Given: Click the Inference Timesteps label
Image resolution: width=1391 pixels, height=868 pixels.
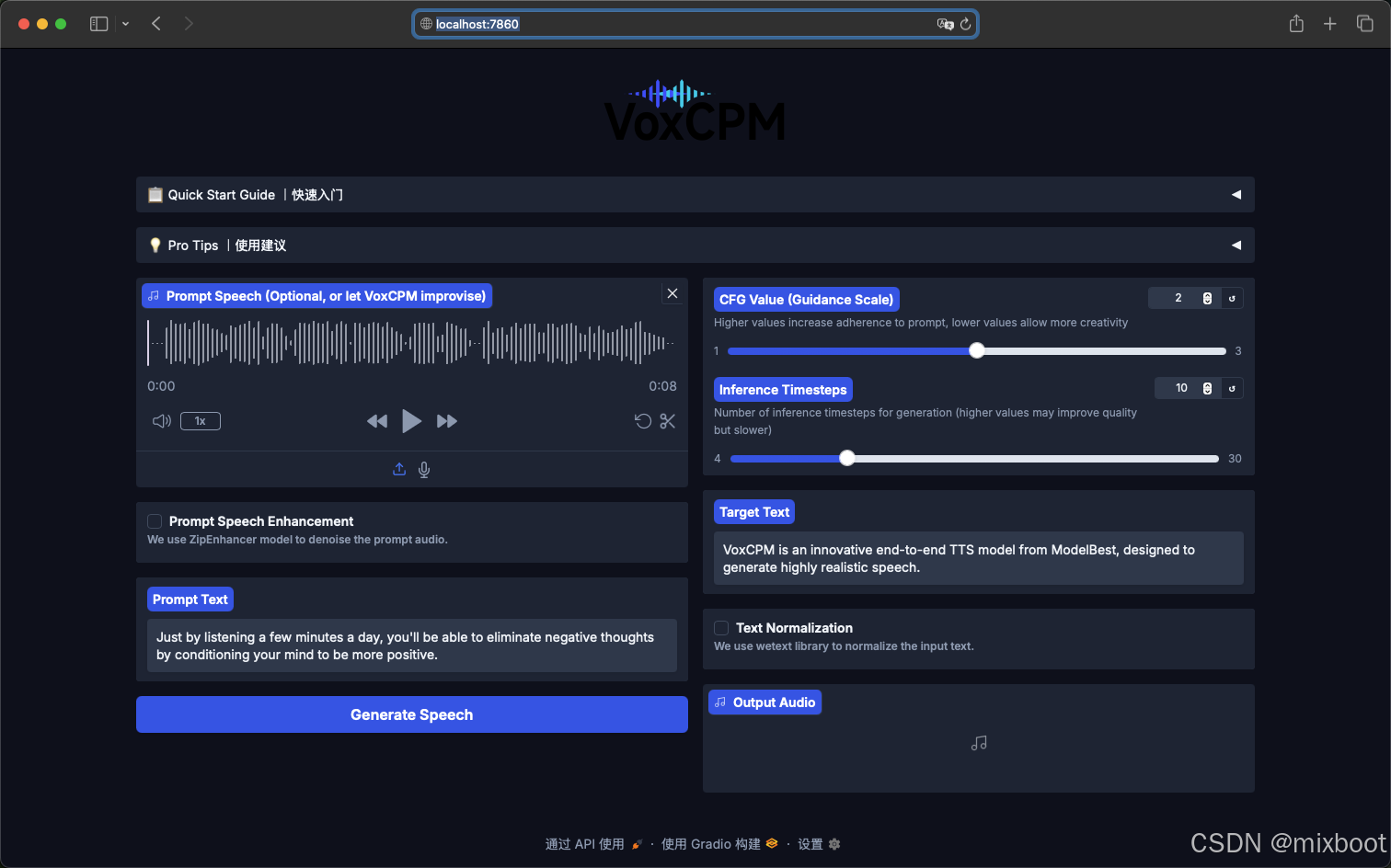Looking at the screenshot, I should (x=783, y=390).
